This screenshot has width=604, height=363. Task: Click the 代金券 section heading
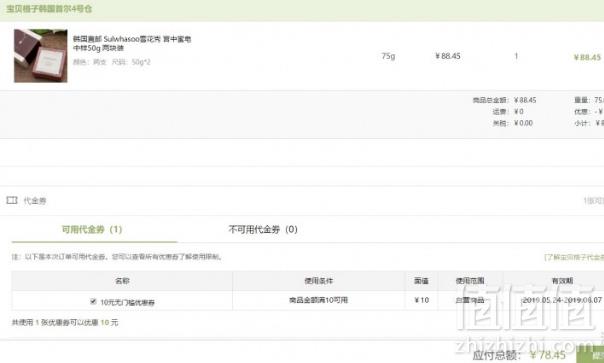click(x=35, y=200)
